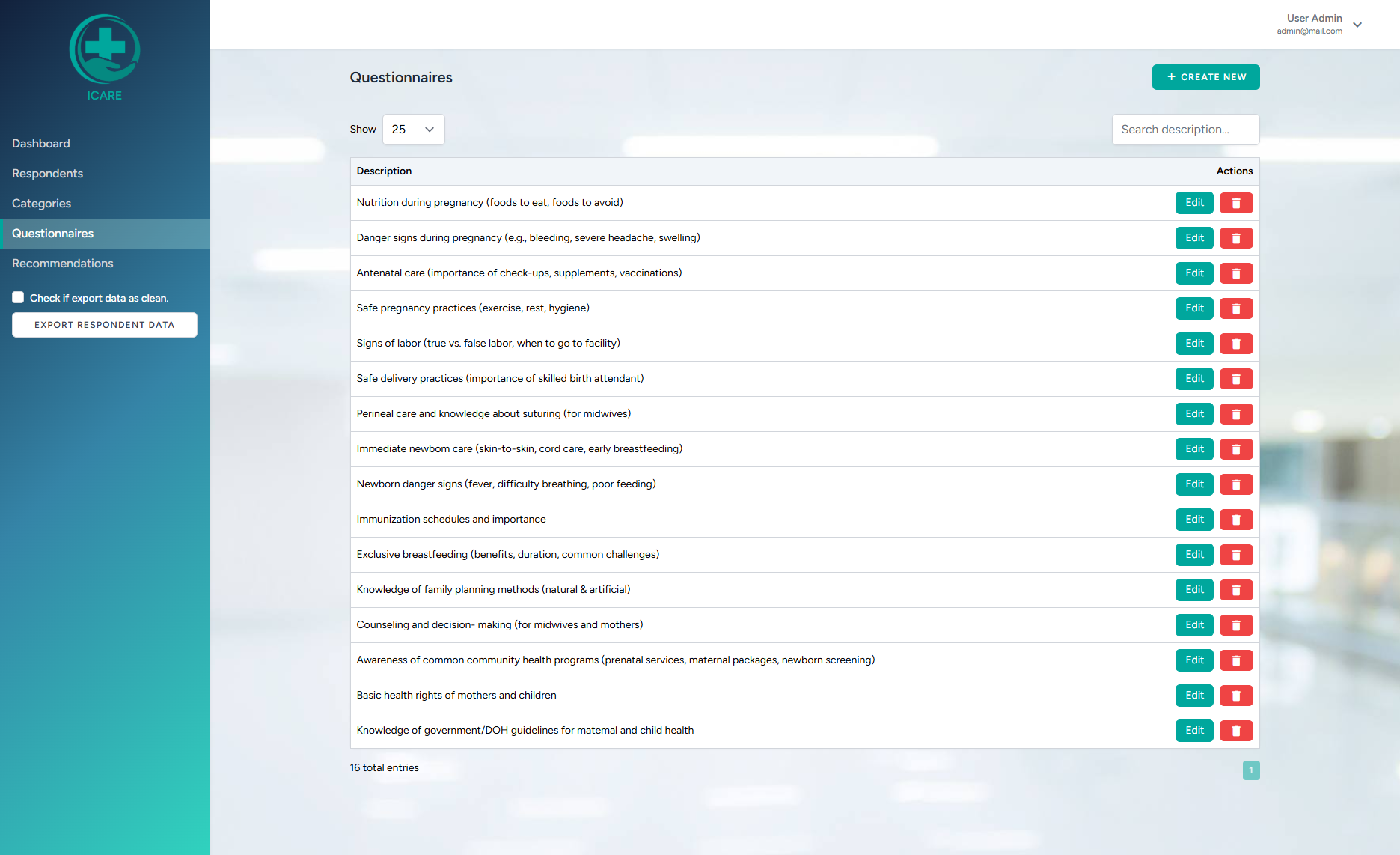Image resolution: width=1400 pixels, height=855 pixels.
Task: Click the ICARE logo in the sidebar
Action: click(104, 56)
